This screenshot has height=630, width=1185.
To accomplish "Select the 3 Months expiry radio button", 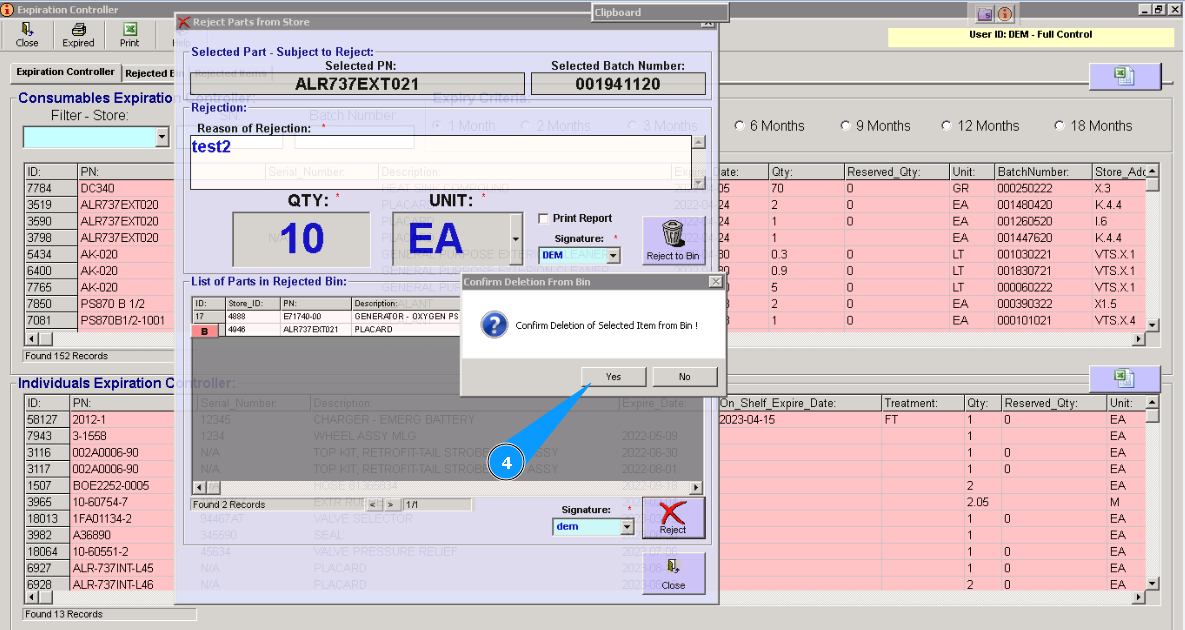I will coord(632,125).
